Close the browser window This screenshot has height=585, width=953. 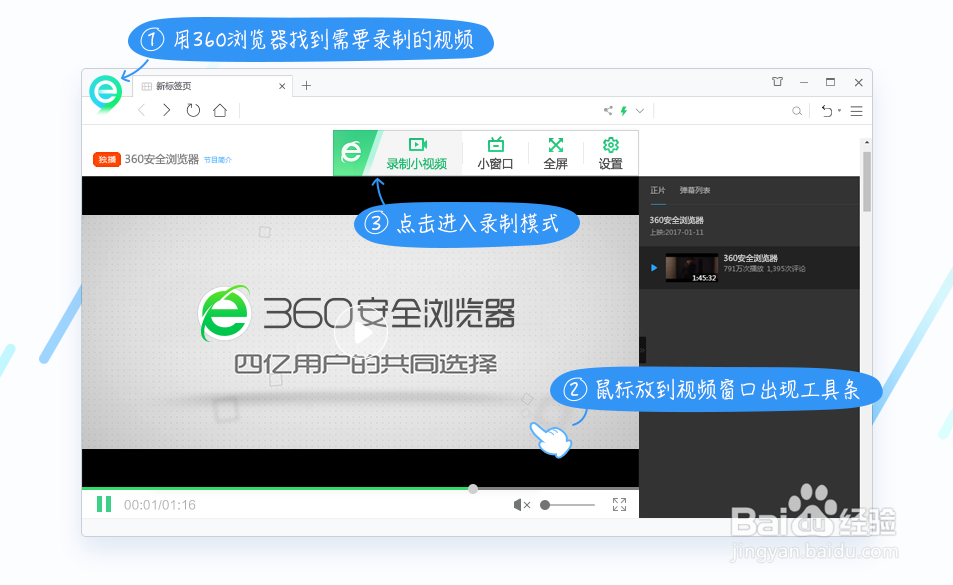point(858,83)
